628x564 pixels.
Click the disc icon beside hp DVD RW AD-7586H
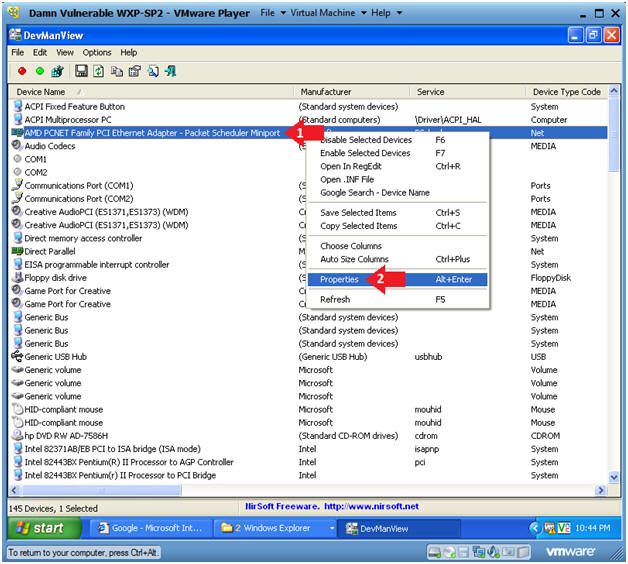click(x=17, y=435)
